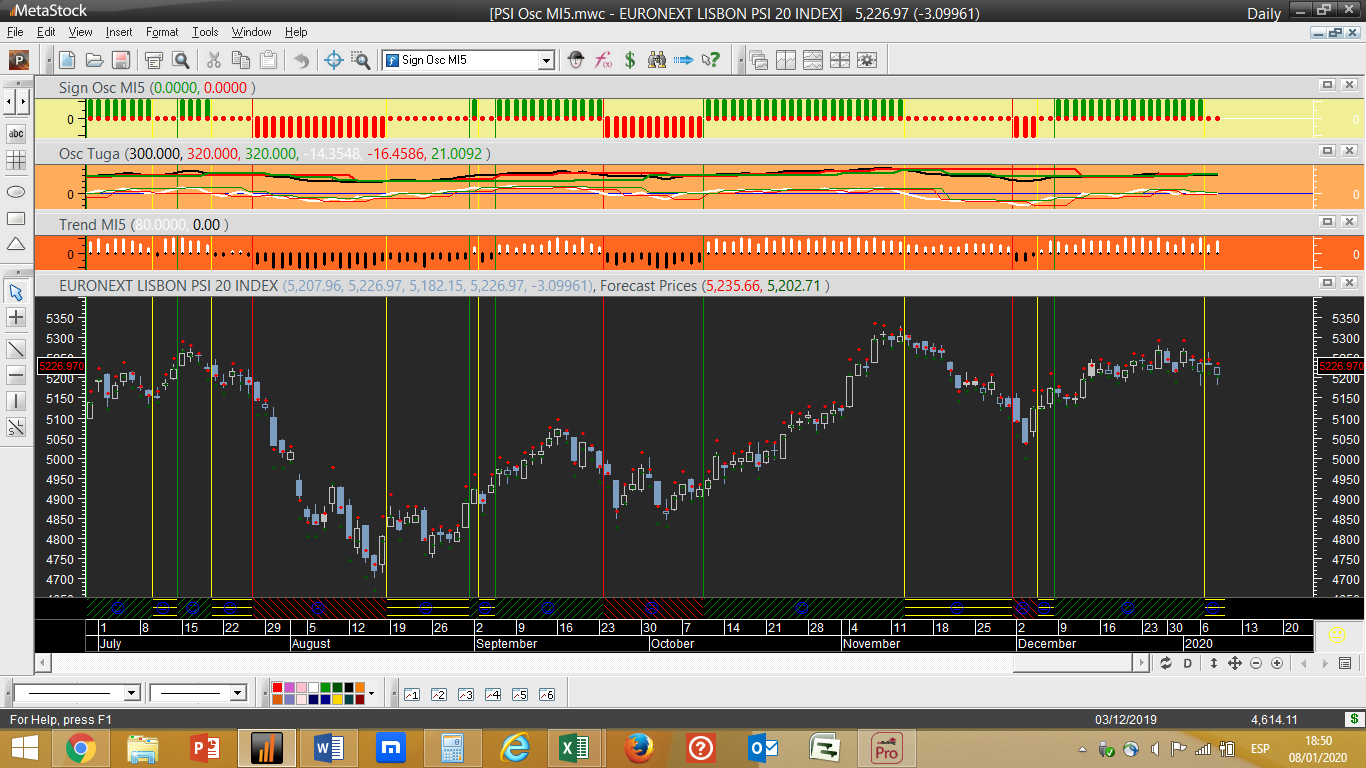Open The Explorer binoculars icon
The image size is (1366, 768).
657,60
